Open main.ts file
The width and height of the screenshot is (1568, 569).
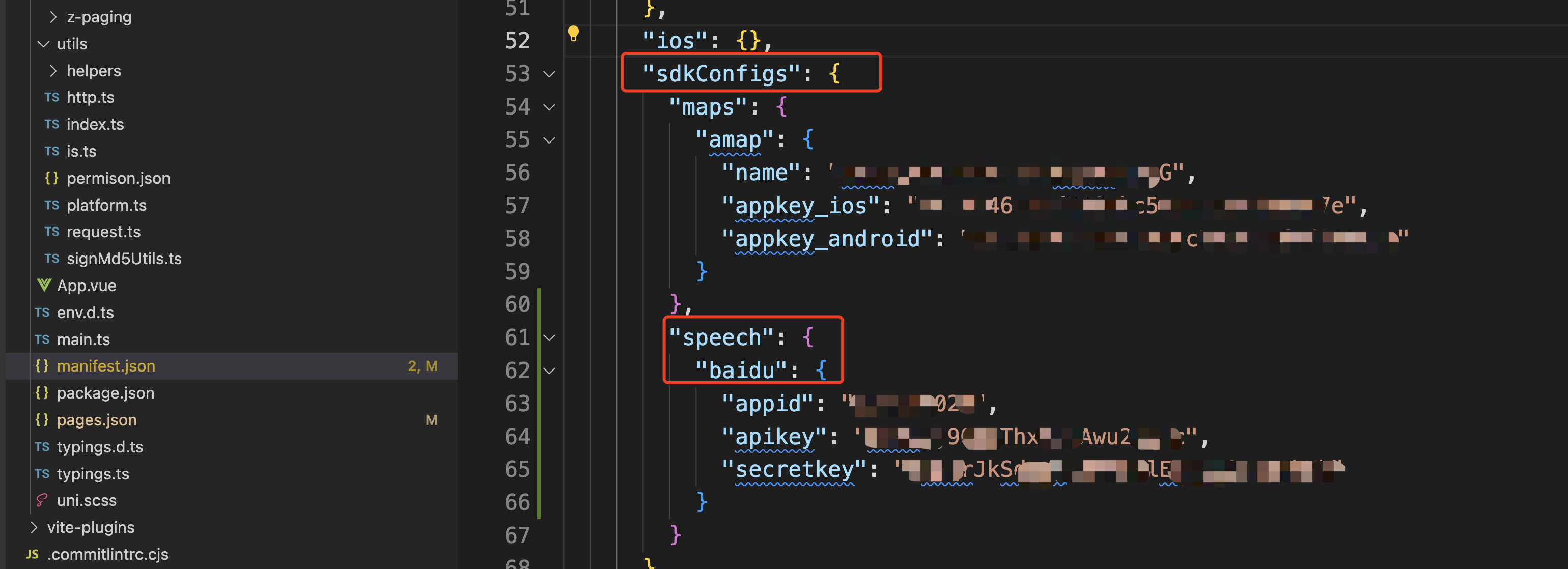click(x=83, y=339)
